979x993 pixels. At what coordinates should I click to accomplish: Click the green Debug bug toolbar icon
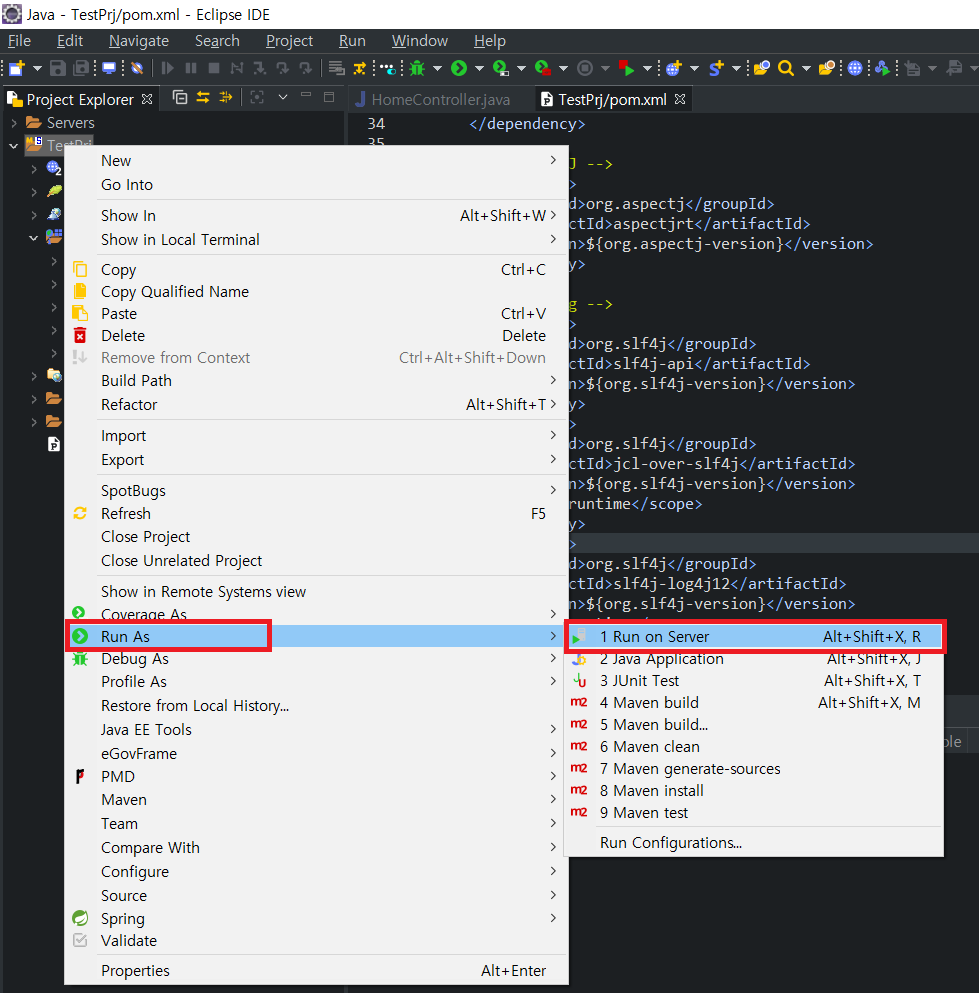[x=417, y=68]
